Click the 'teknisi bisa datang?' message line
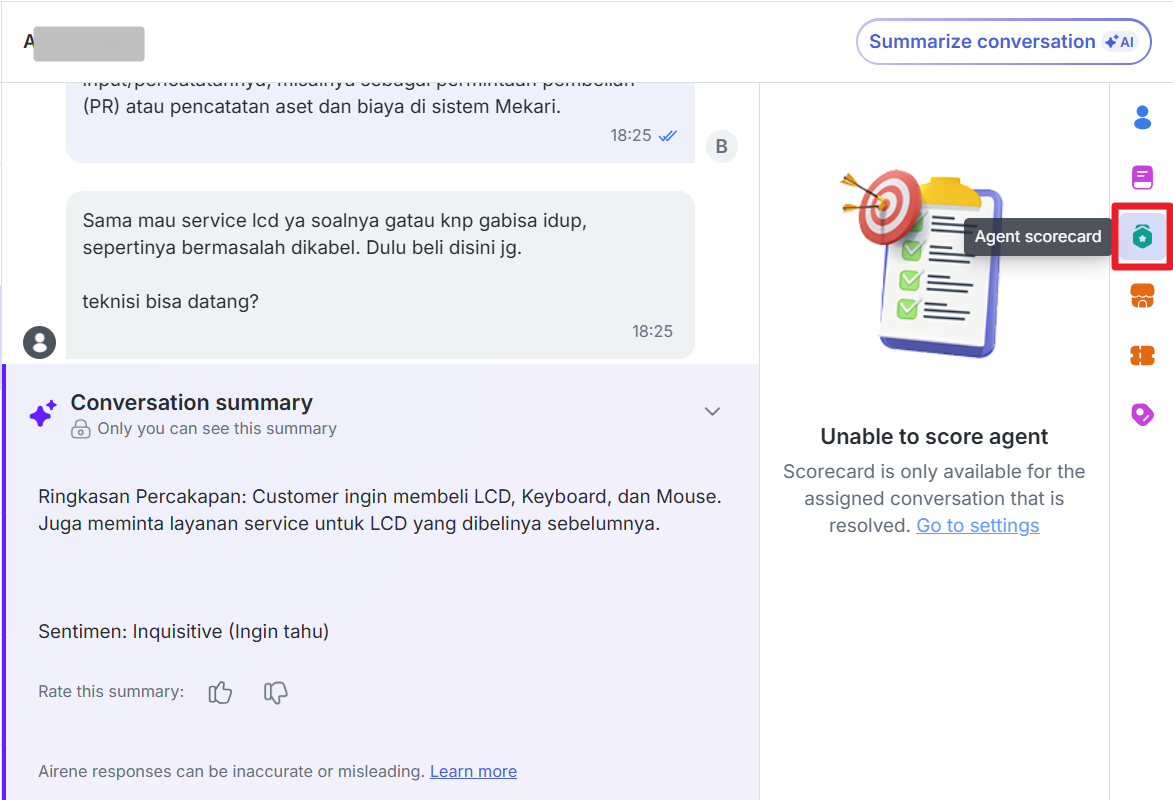 pos(171,302)
